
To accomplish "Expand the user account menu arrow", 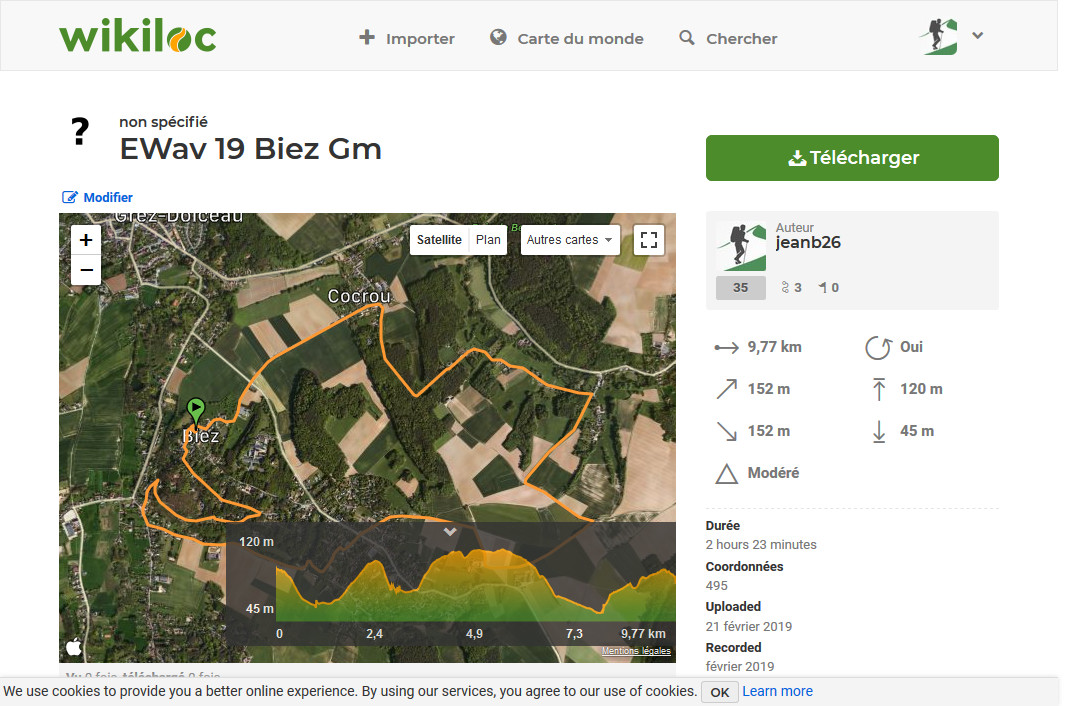I will 978,36.
